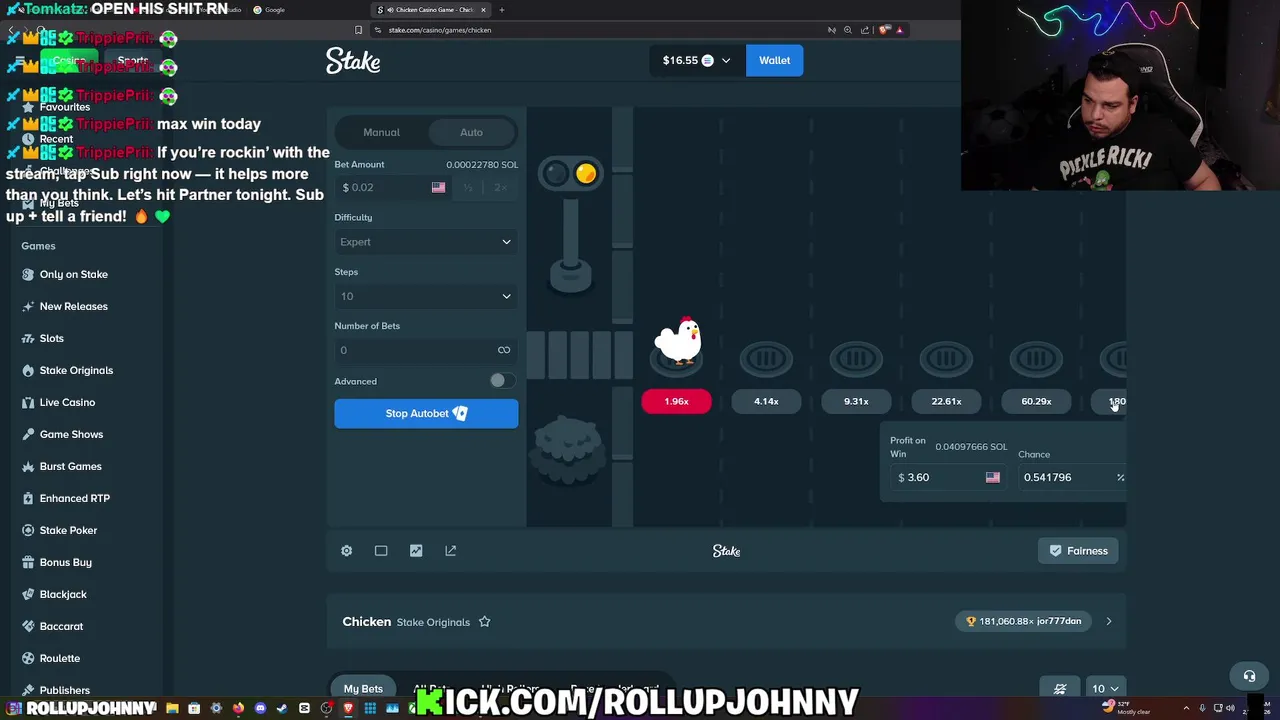Open the Stake Originals category link
The image size is (1280, 720).
click(x=433, y=622)
